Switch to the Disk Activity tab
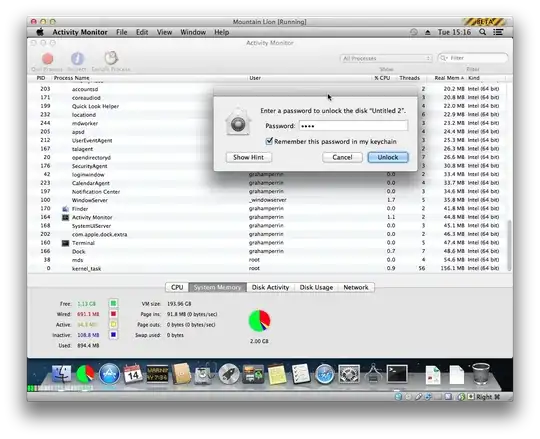The height and width of the screenshot is (439, 540). pyautogui.click(x=270, y=287)
